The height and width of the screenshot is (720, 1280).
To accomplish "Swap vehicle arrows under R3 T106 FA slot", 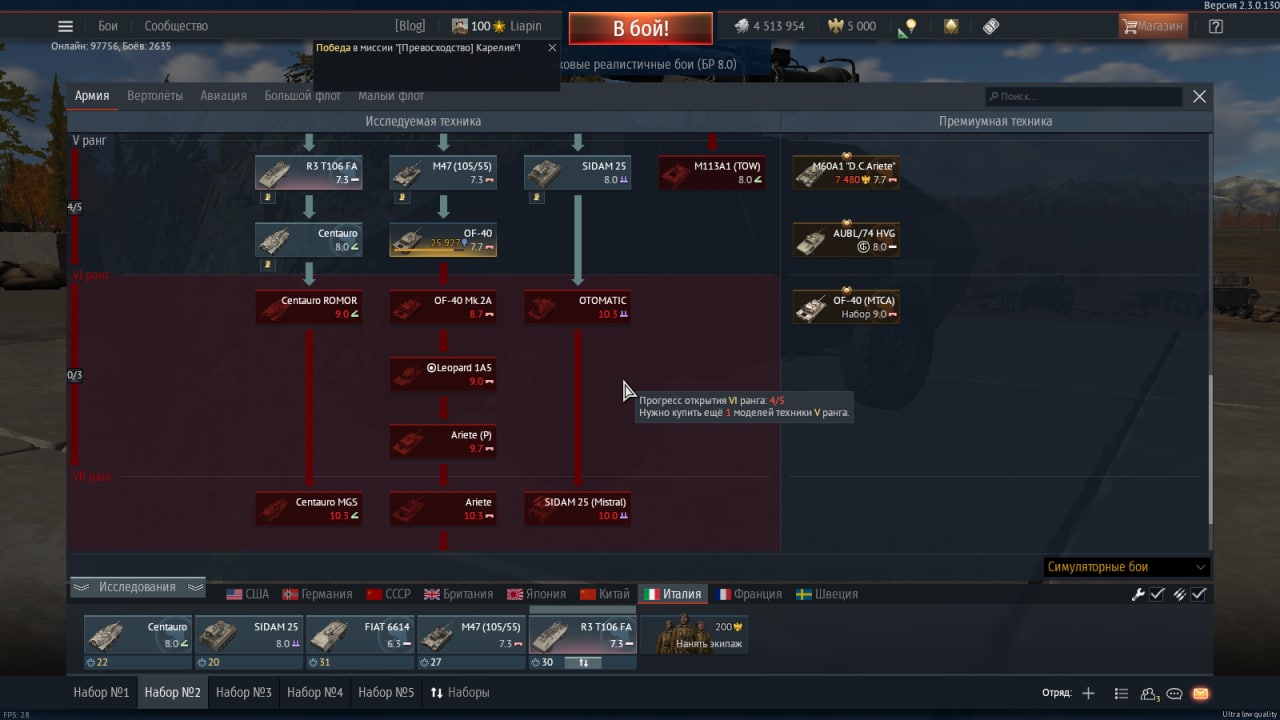I will pos(584,662).
